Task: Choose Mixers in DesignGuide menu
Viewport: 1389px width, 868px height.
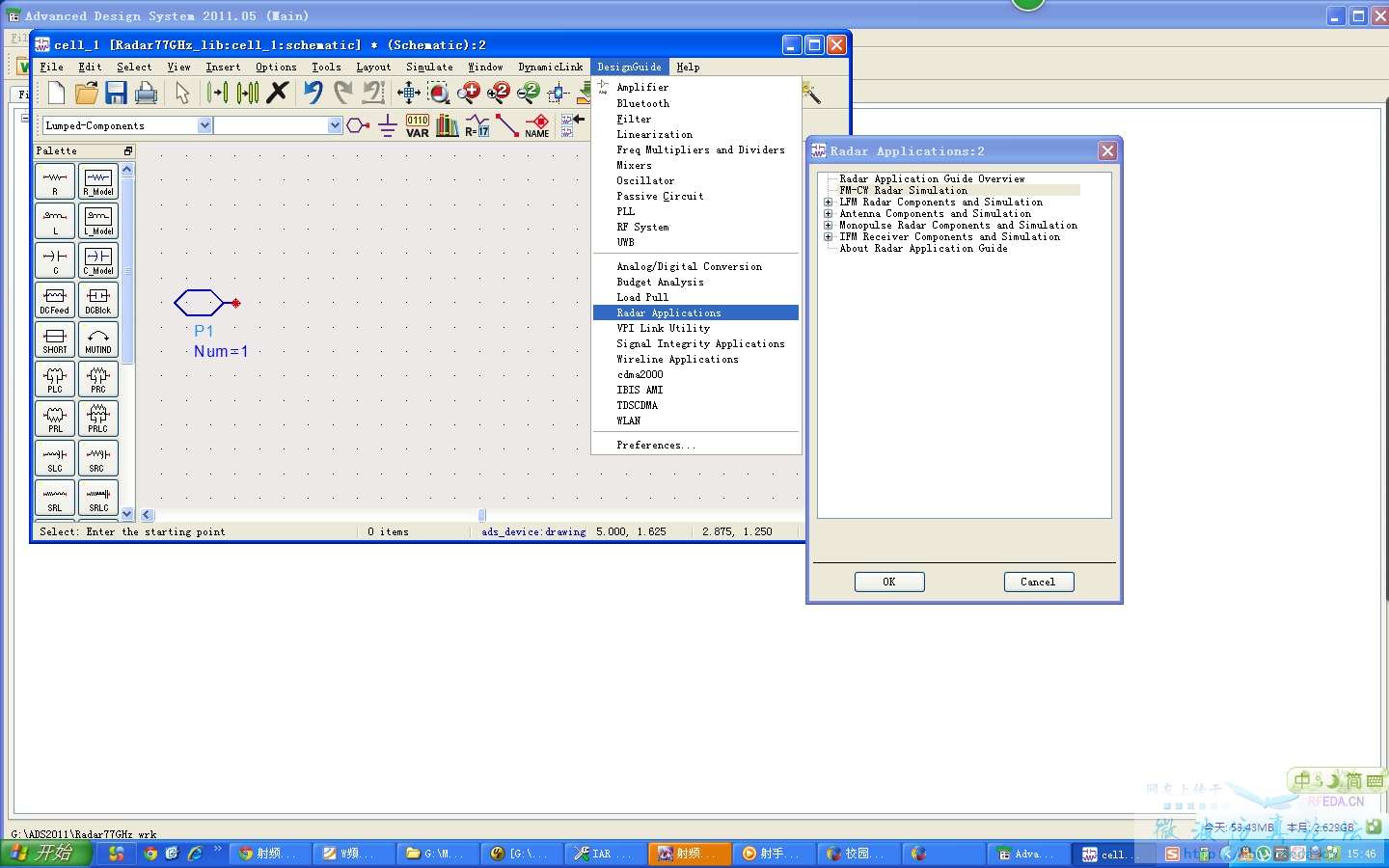Action: (x=634, y=165)
